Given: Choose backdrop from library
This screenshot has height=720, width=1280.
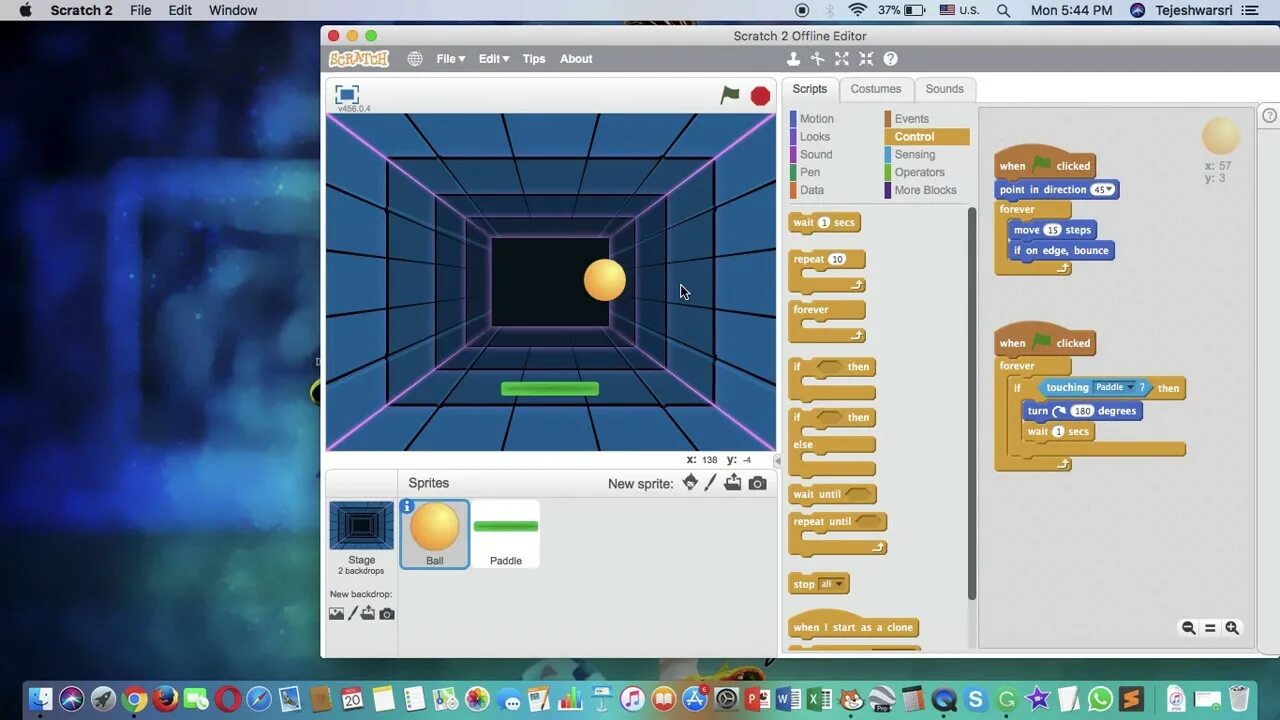Looking at the screenshot, I should pyautogui.click(x=336, y=613).
